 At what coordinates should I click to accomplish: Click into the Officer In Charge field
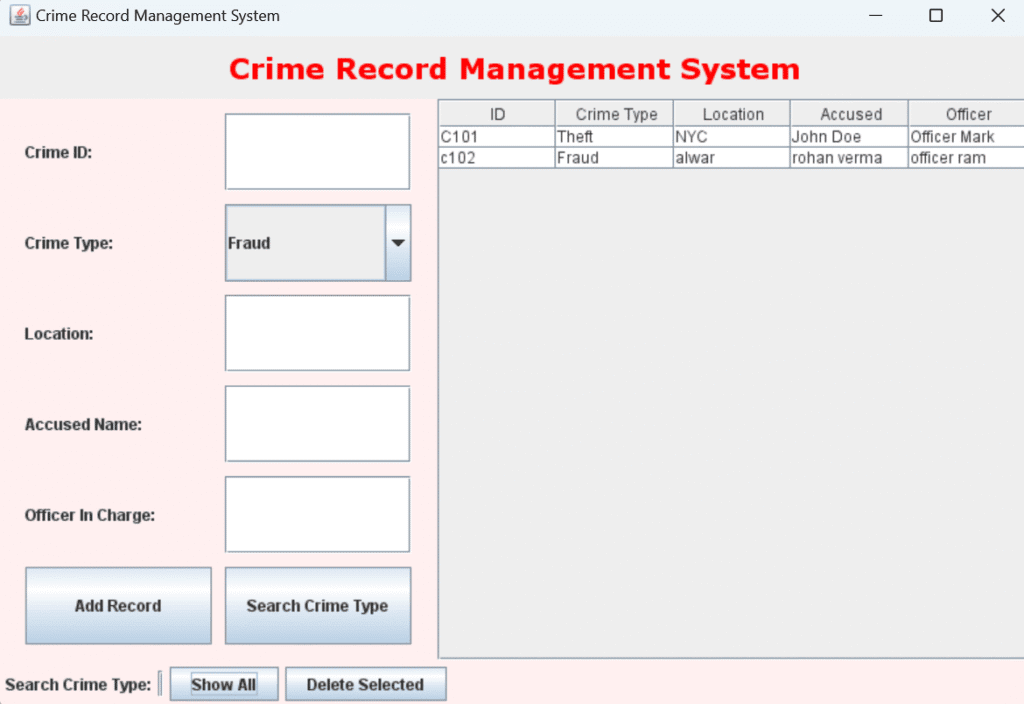(317, 514)
